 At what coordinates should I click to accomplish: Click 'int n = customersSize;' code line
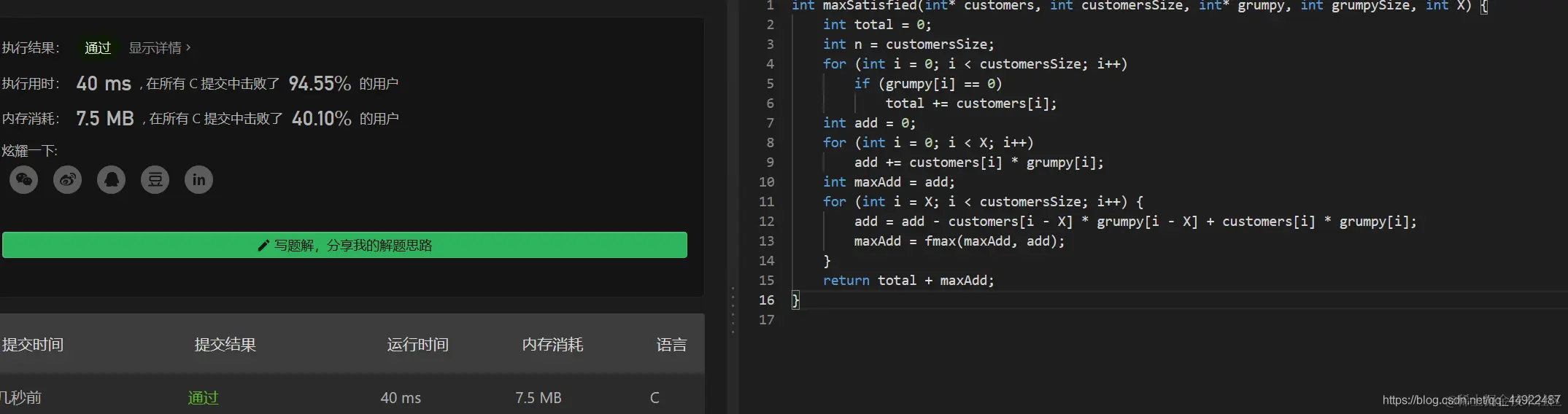[908, 44]
